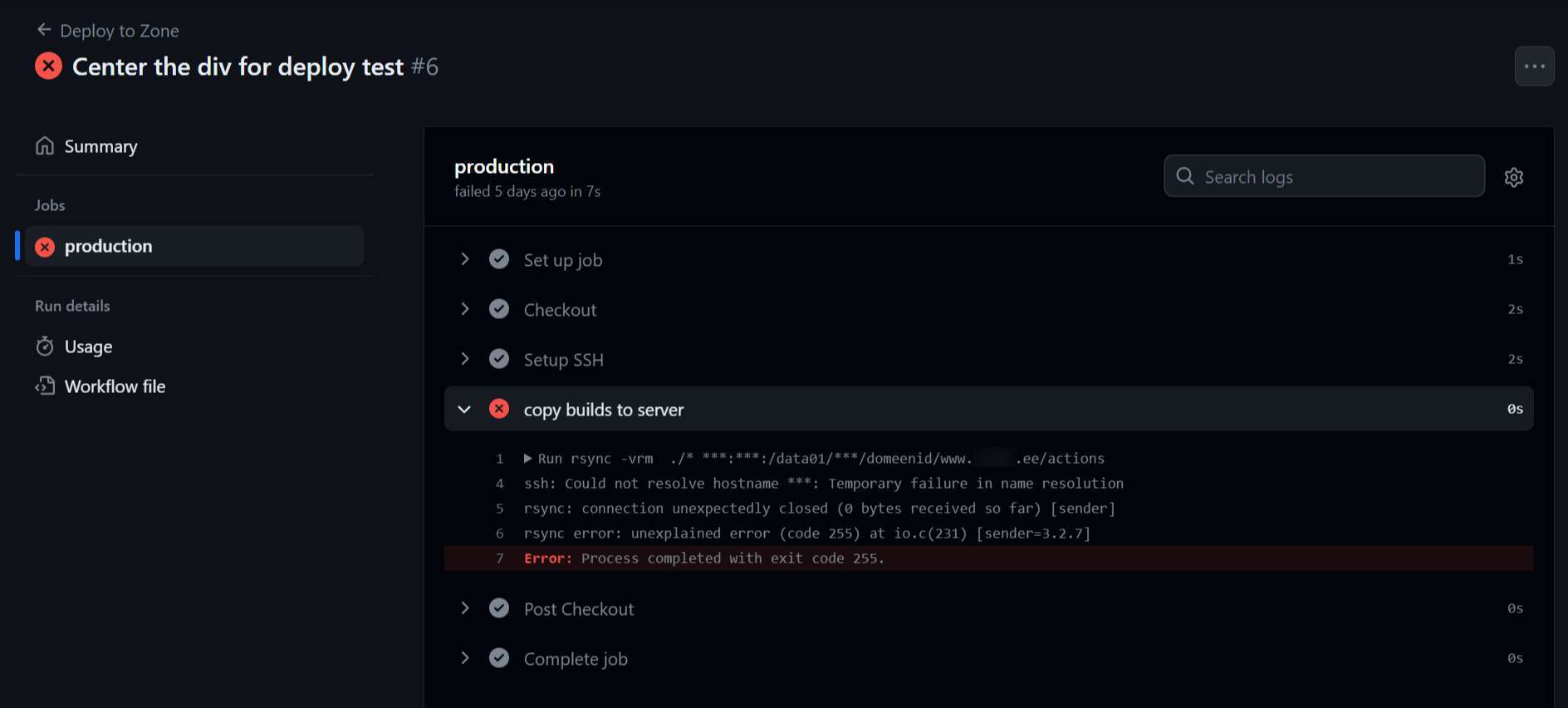This screenshot has height=708, width=1568.
Task: Open log settings gear icon
Action: click(1513, 177)
